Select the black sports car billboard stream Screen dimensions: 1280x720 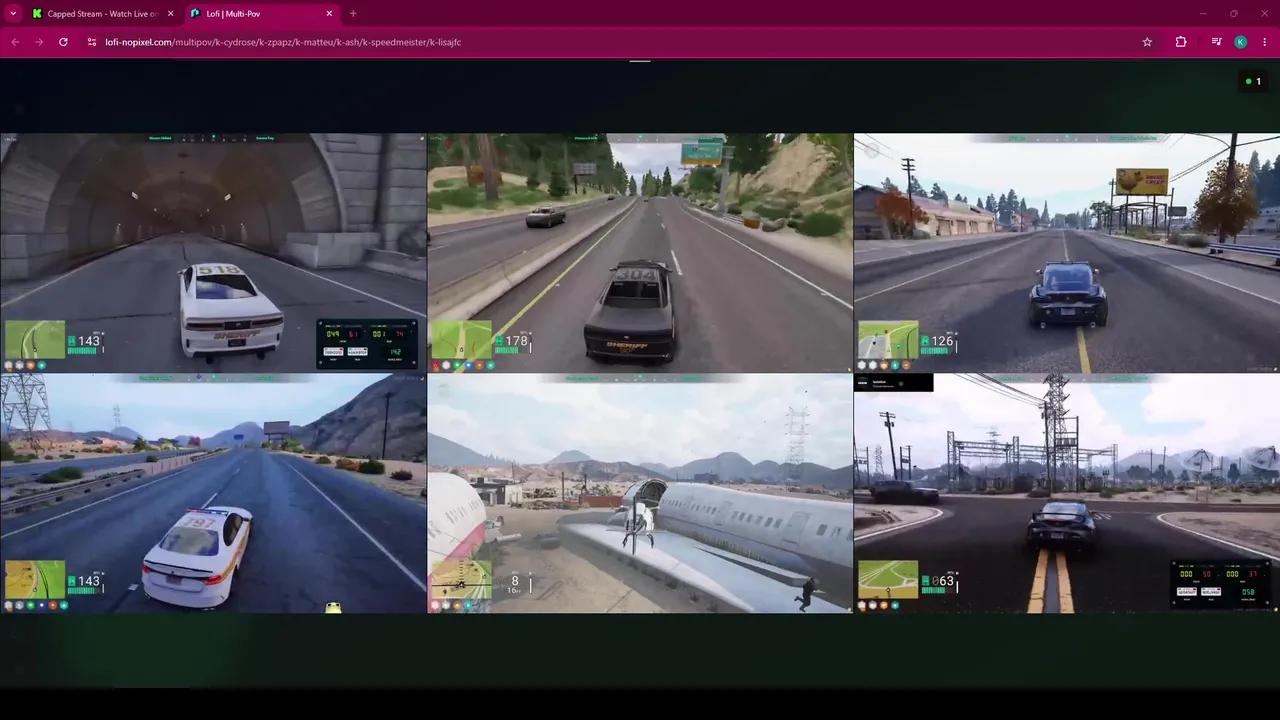[1067, 253]
